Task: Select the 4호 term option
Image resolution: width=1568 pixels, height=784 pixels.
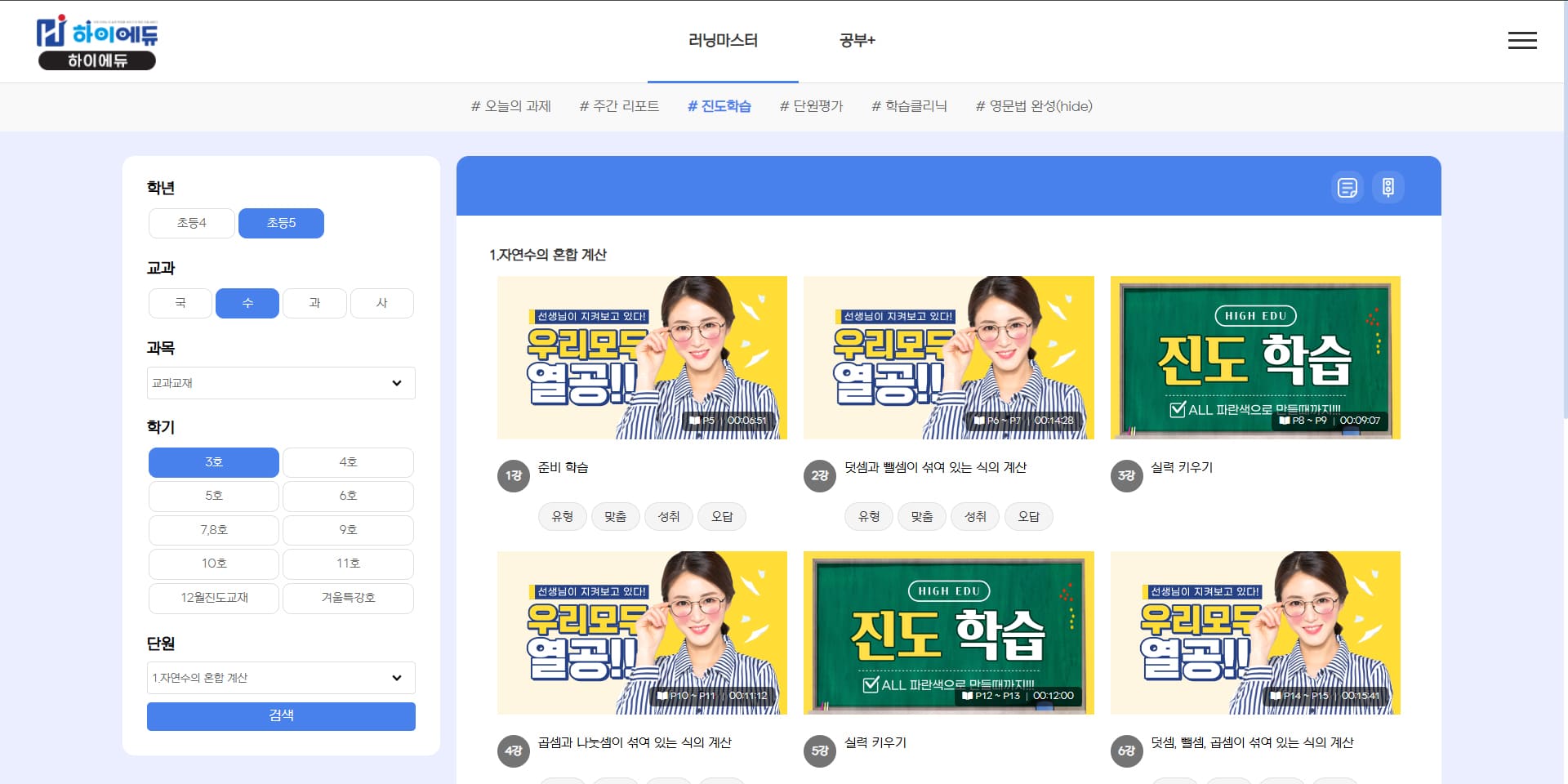Action: pyautogui.click(x=348, y=462)
